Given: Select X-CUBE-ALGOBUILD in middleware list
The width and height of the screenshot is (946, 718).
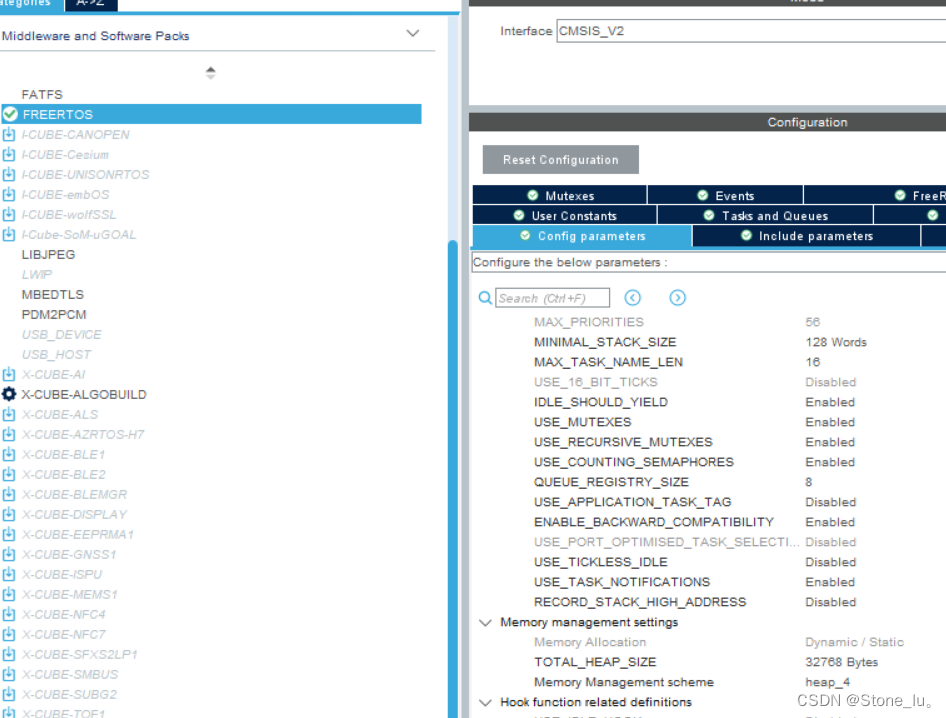Looking at the screenshot, I should pos(84,395).
